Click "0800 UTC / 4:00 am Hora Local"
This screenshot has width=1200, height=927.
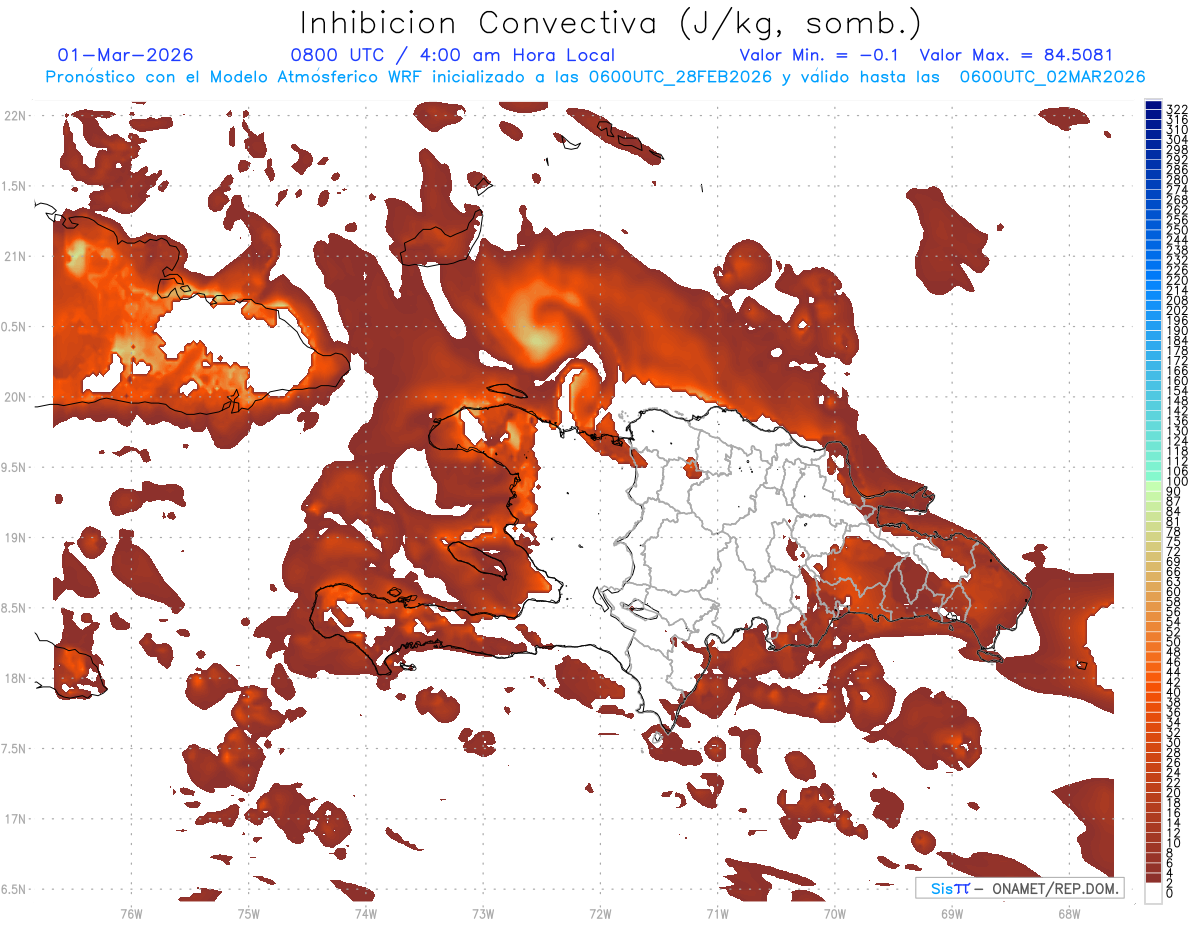tap(452, 55)
